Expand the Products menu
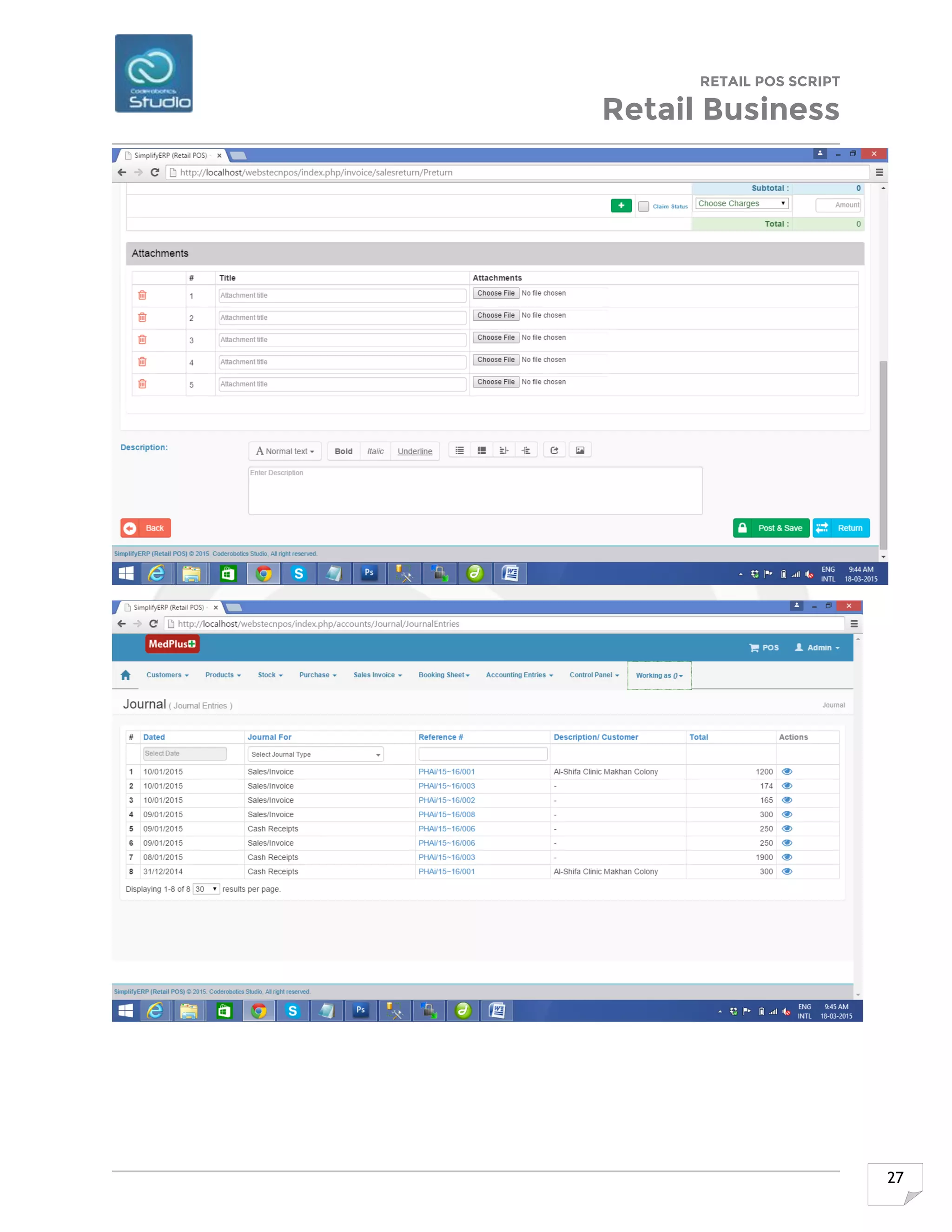The height and width of the screenshot is (1232, 952). (x=223, y=675)
